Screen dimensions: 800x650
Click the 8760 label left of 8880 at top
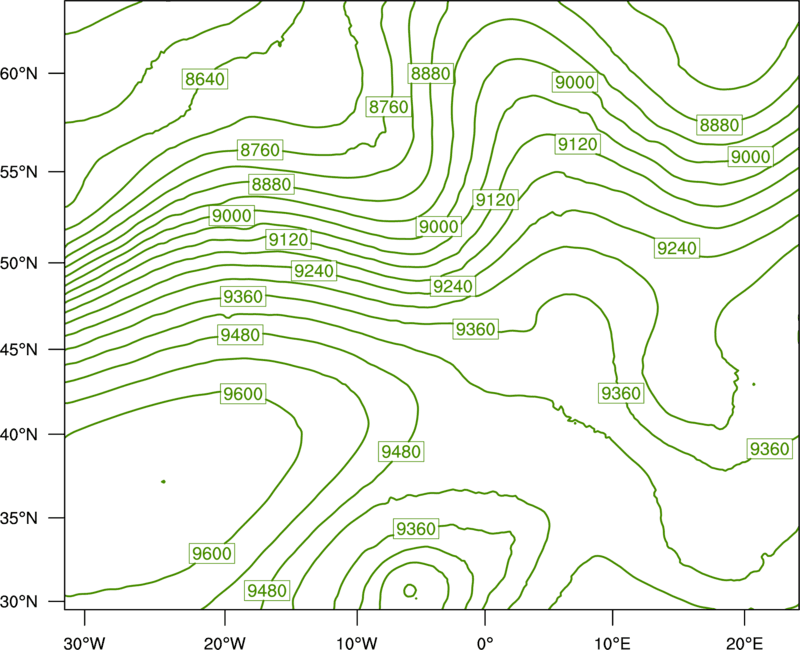coord(389,107)
